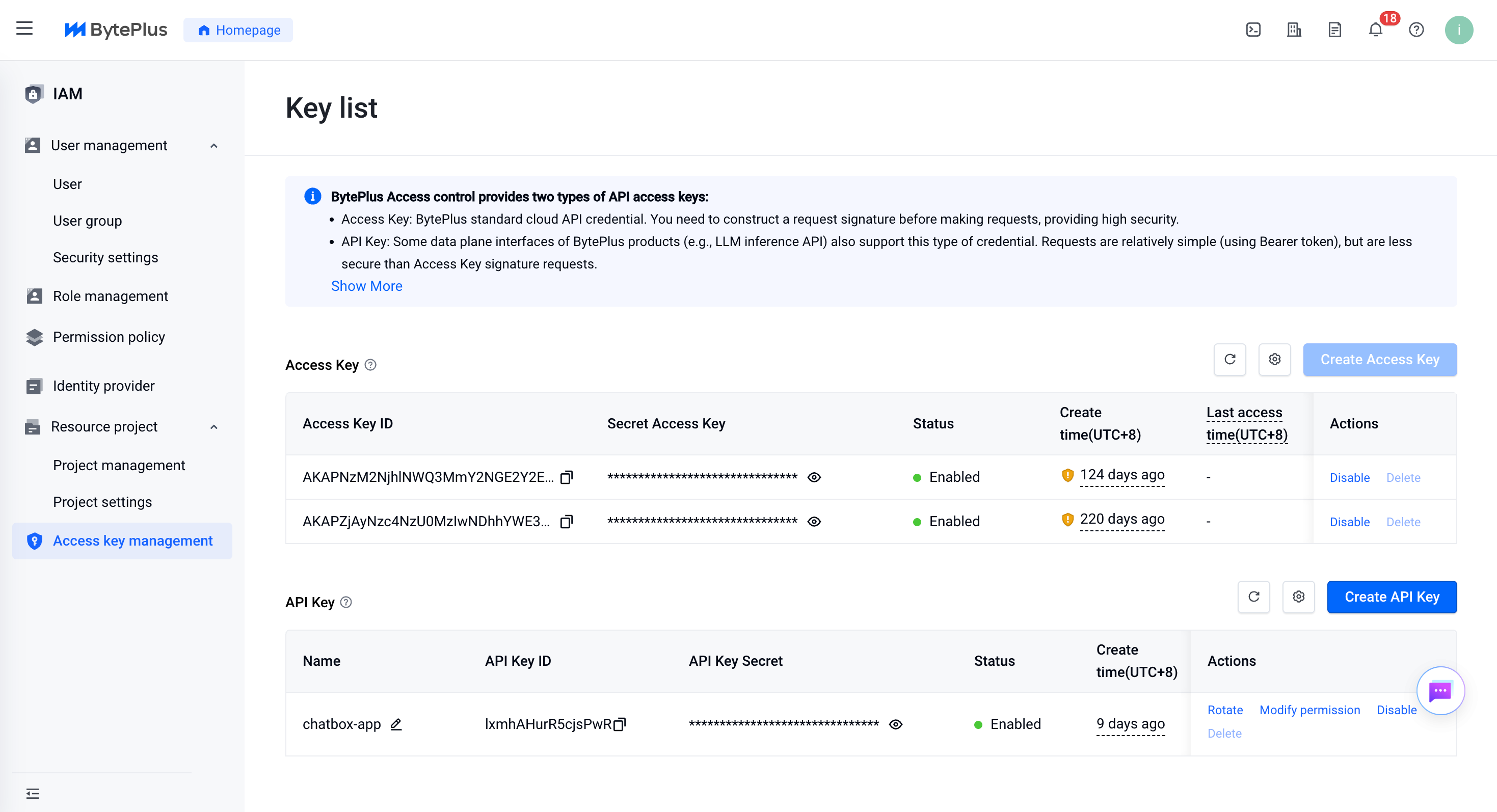Open the help question mark in header
Screen dimensions: 1497x812
1416,30
